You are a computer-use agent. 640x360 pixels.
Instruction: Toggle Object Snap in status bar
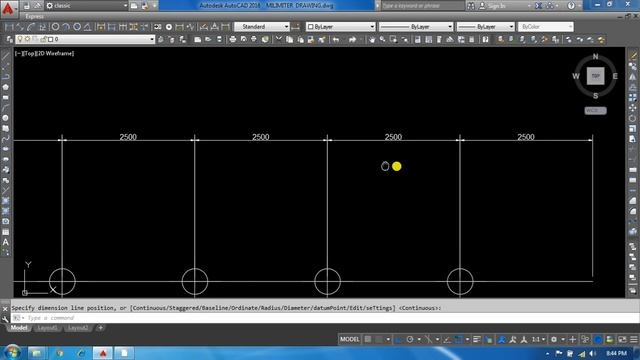458,339
